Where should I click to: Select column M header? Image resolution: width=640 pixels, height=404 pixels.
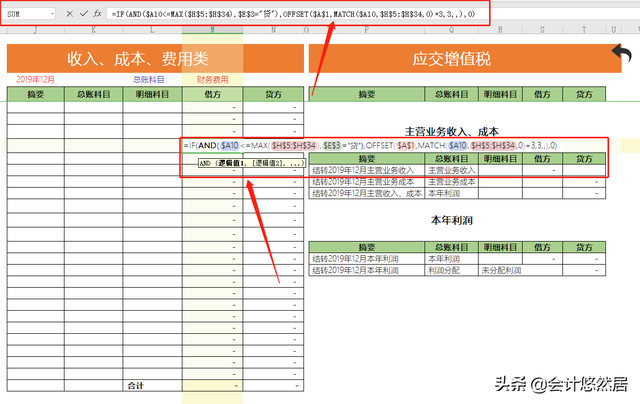(213, 30)
